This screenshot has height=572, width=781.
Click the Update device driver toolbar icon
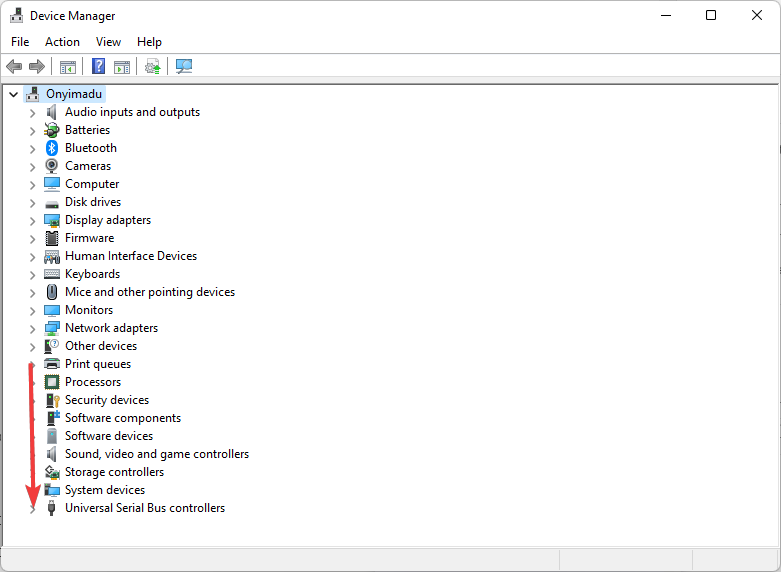(152, 66)
